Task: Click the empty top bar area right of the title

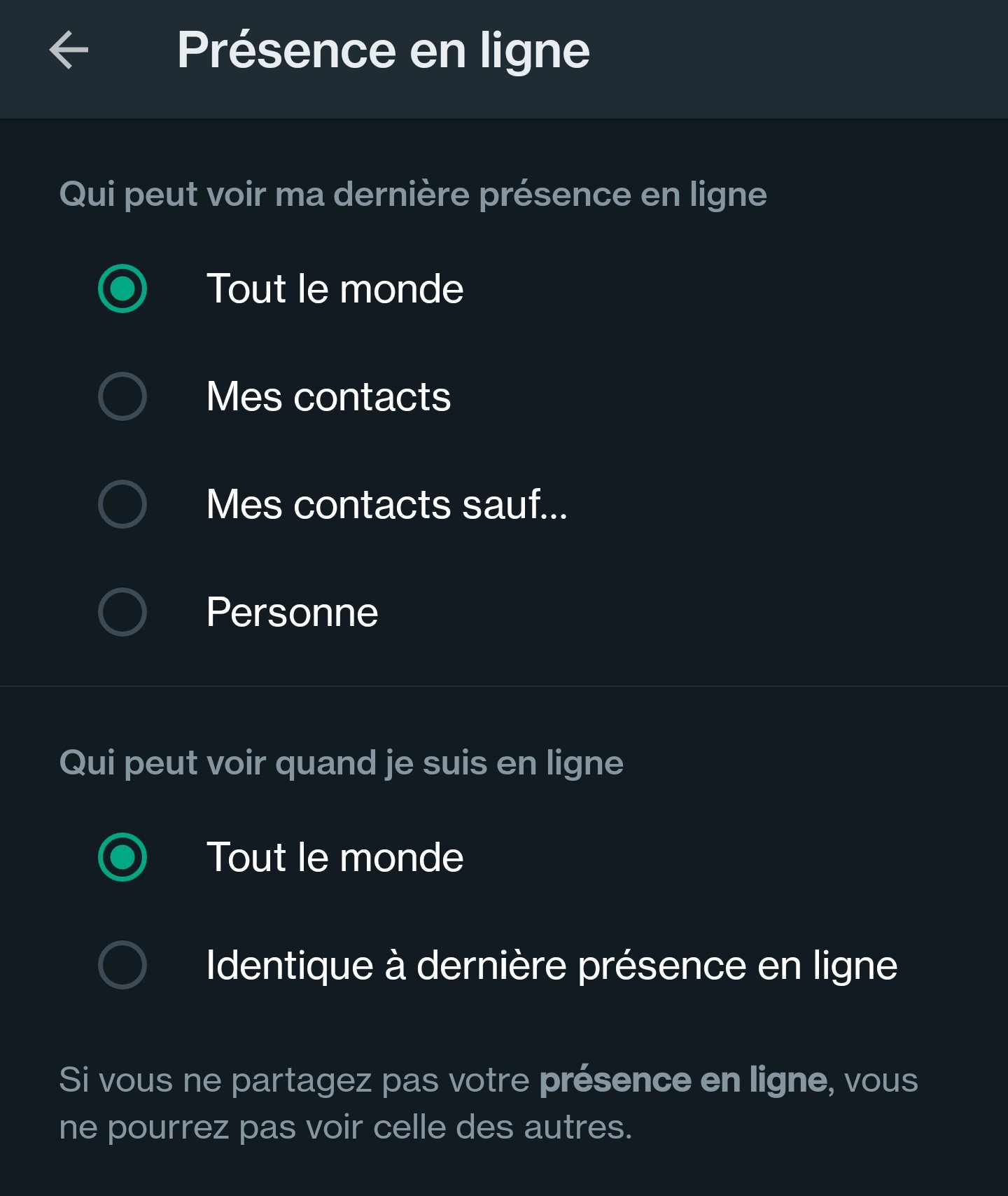Action: [x=798, y=50]
